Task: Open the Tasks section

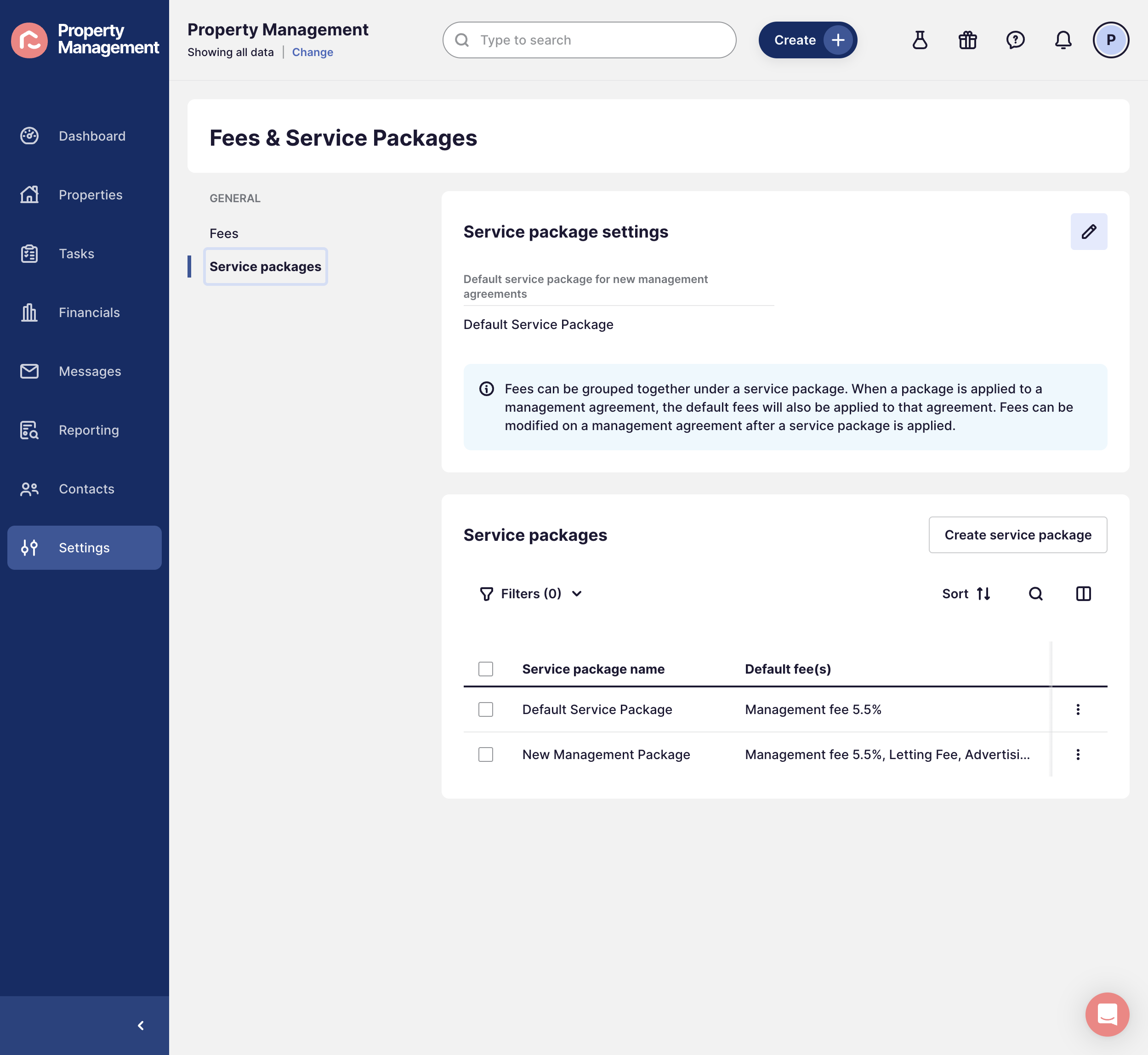Action: tap(85, 254)
